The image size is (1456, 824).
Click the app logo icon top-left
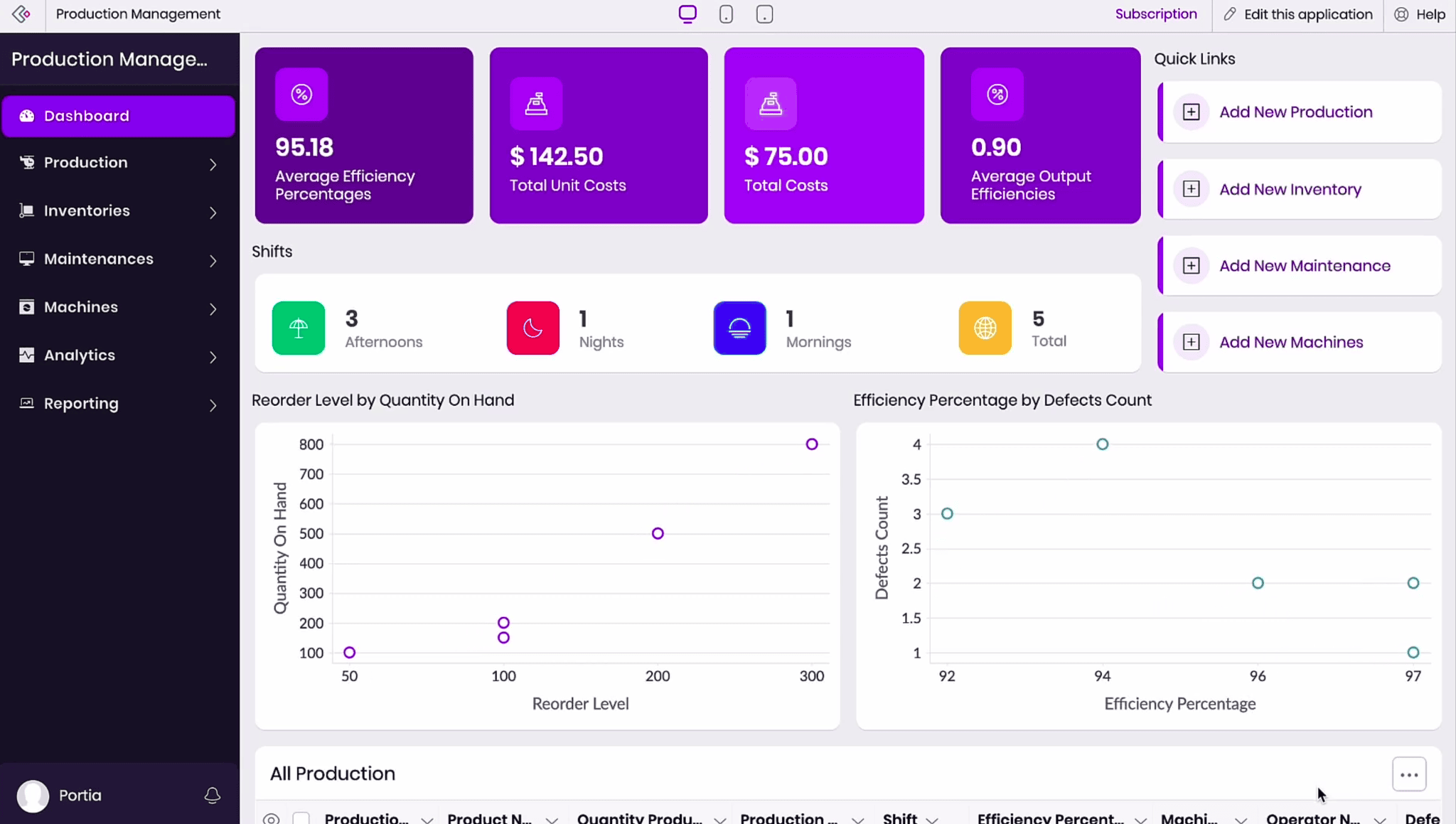coord(21,14)
